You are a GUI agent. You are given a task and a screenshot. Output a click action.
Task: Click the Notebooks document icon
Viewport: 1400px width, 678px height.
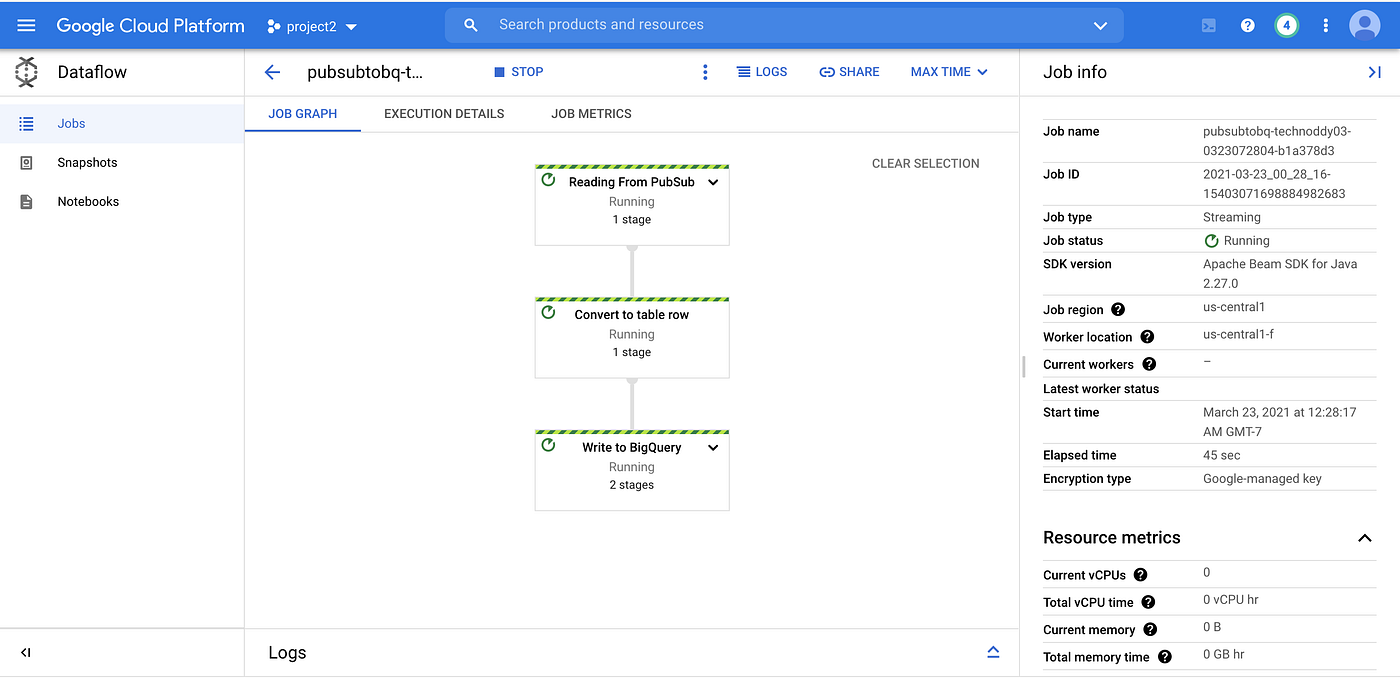tap(26, 201)
